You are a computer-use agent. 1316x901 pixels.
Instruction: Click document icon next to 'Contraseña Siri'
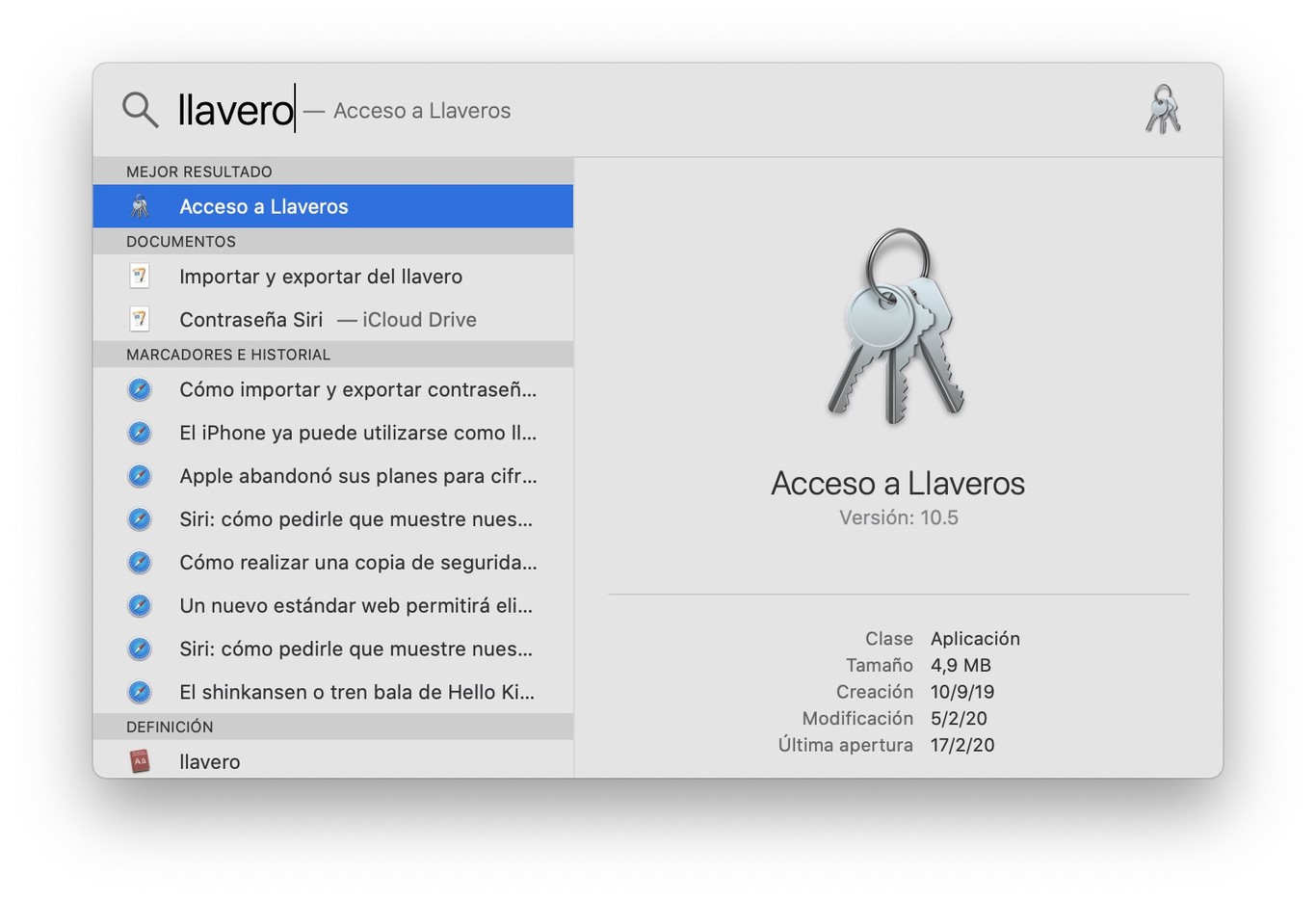pos(140,319)
